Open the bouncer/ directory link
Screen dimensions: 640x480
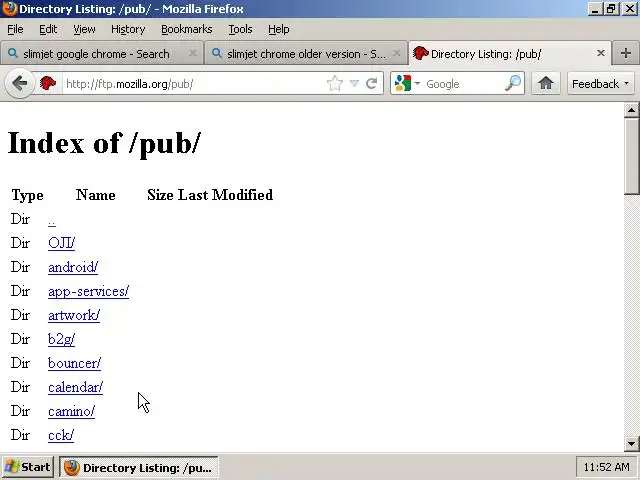(x=74, y=363)
